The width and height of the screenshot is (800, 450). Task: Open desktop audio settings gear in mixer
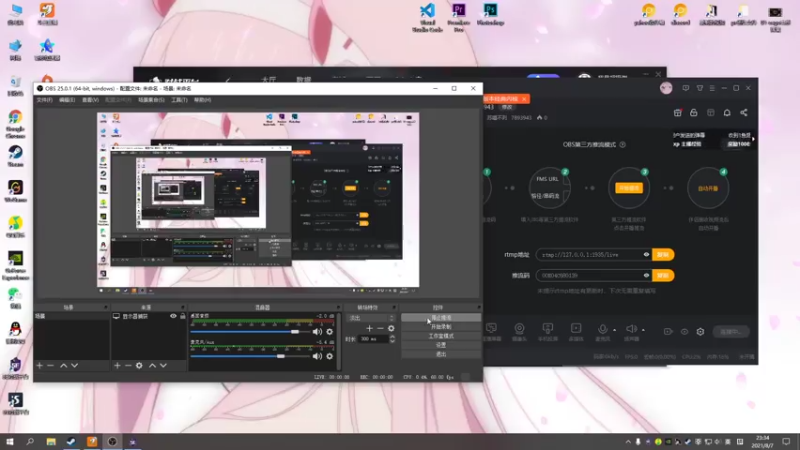click(x=330, y=332)
